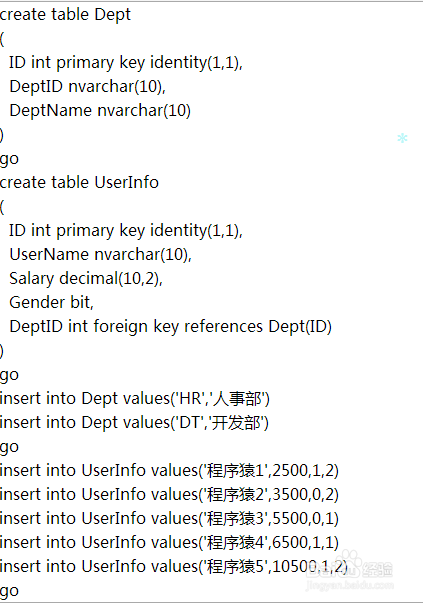Click the foreign key references Dept(ID) line
The width and height of the screenshot is (423, 603).
[x=170, y=327]
